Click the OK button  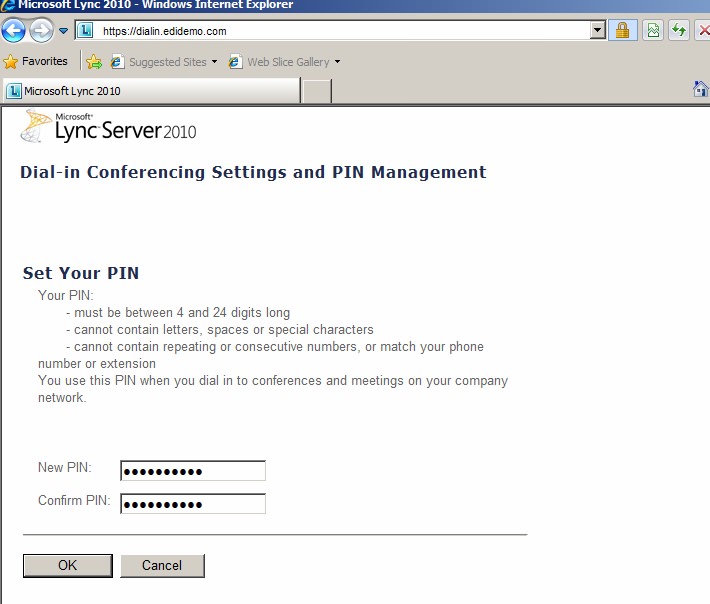point(67,566)
